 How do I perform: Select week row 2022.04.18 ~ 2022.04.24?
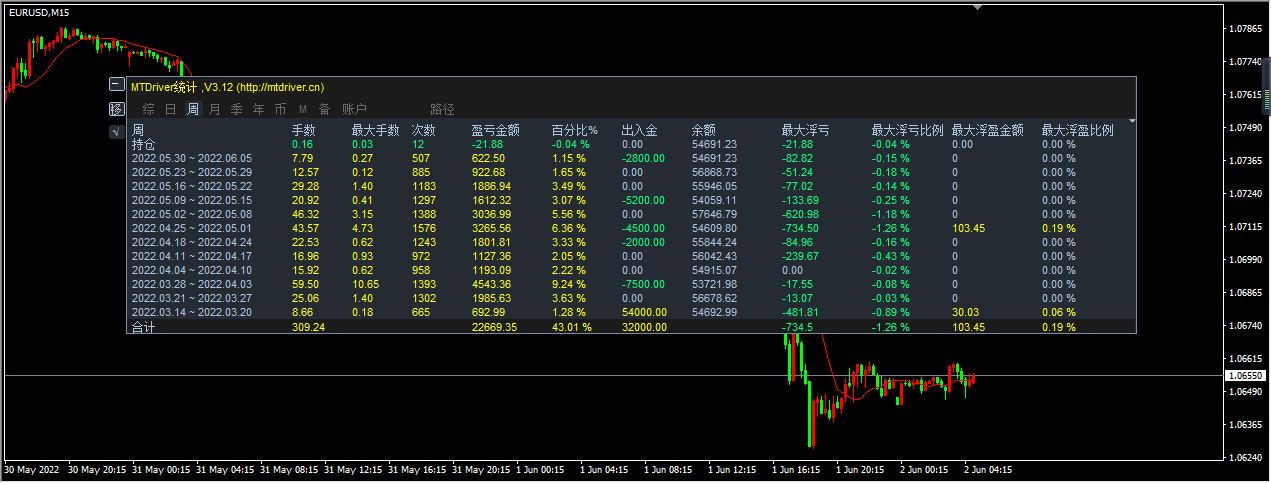pos(192,242)
